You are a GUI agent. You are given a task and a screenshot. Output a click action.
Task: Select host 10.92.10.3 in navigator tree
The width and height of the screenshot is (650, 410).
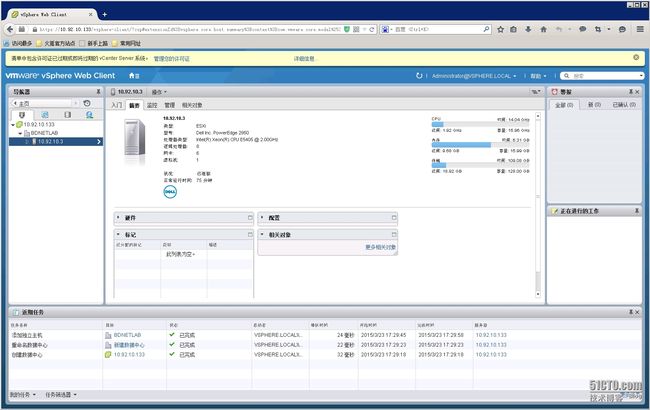click(x=56, y=142)
